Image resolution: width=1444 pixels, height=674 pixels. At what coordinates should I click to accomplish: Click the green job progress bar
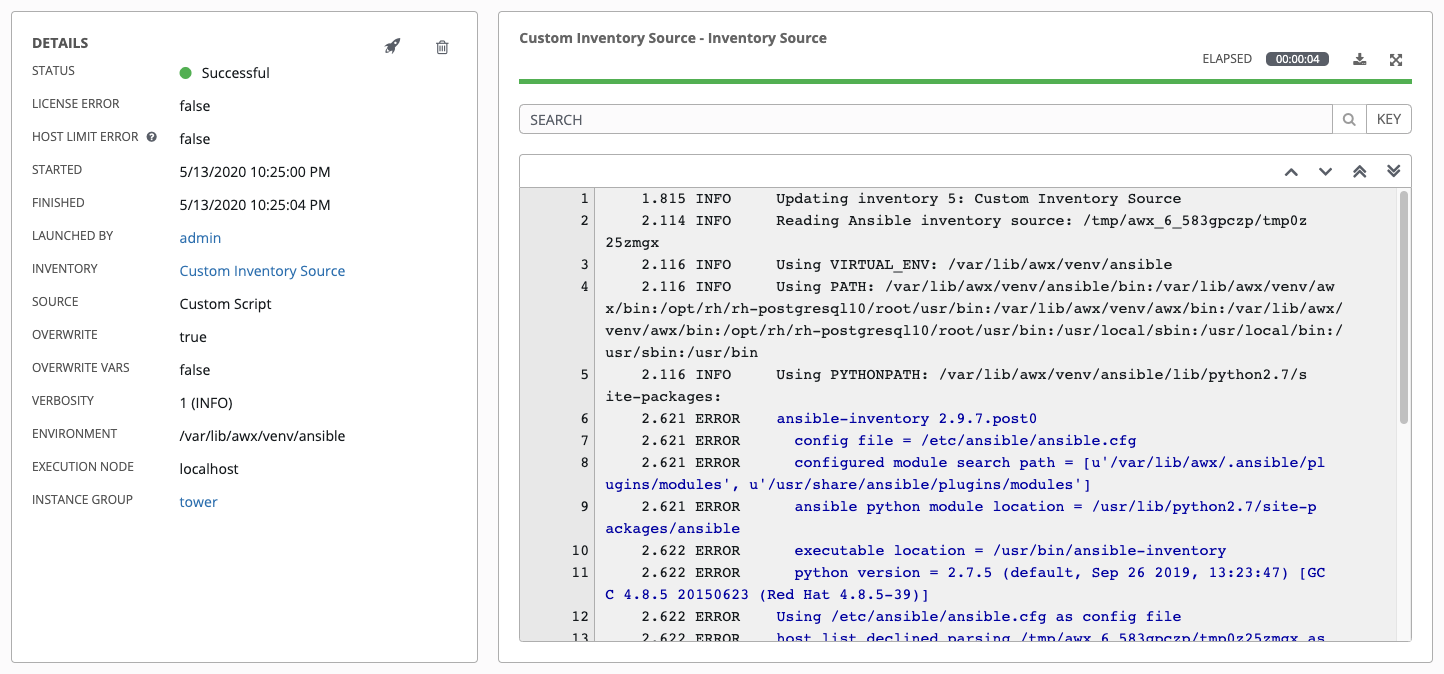[965, 81]
